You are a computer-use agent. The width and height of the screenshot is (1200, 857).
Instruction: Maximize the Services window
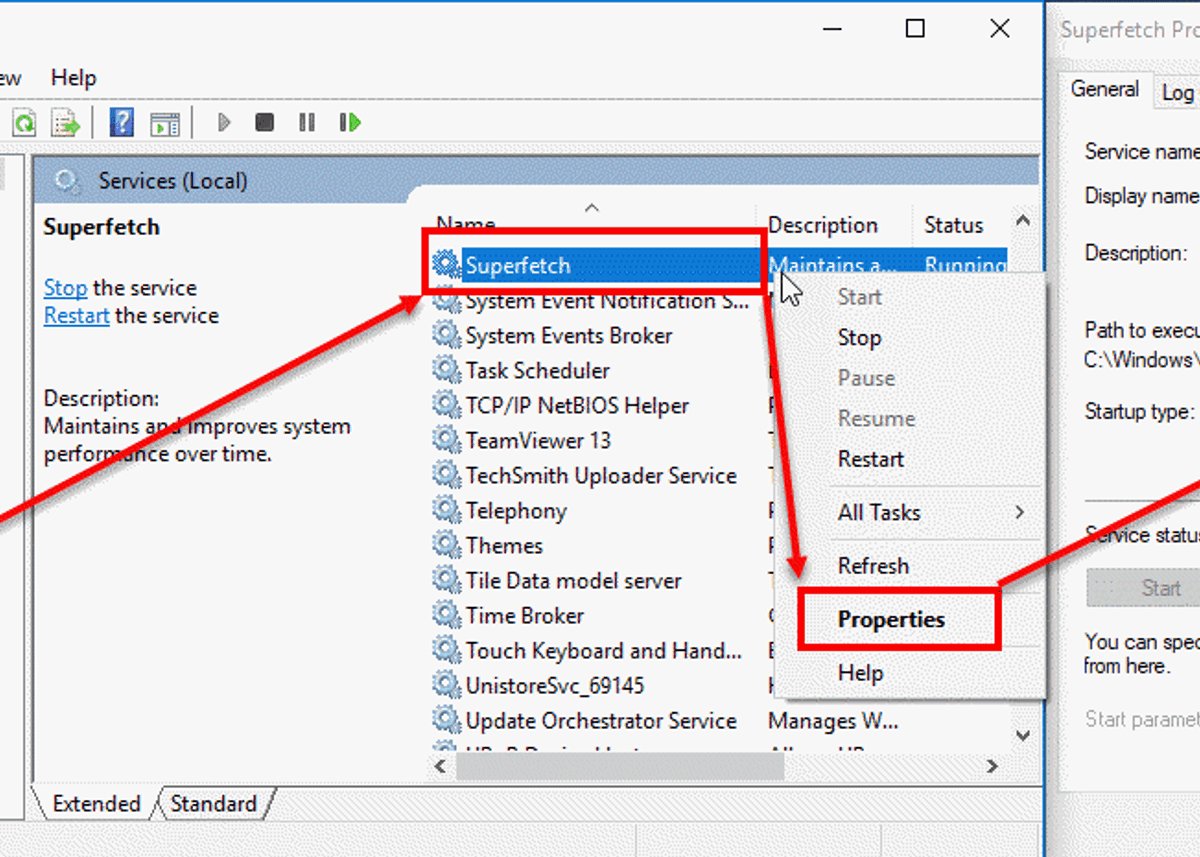tap(914, 29)
